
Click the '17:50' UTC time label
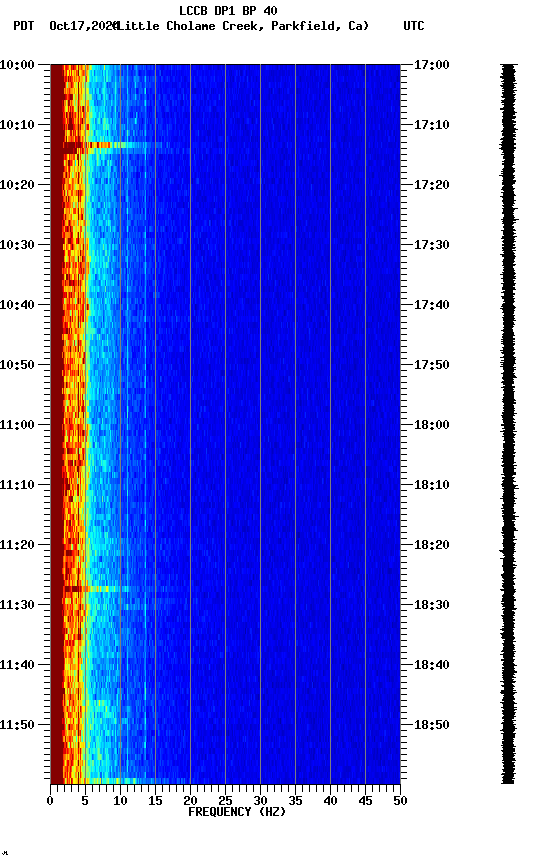(x=432, y=365)
